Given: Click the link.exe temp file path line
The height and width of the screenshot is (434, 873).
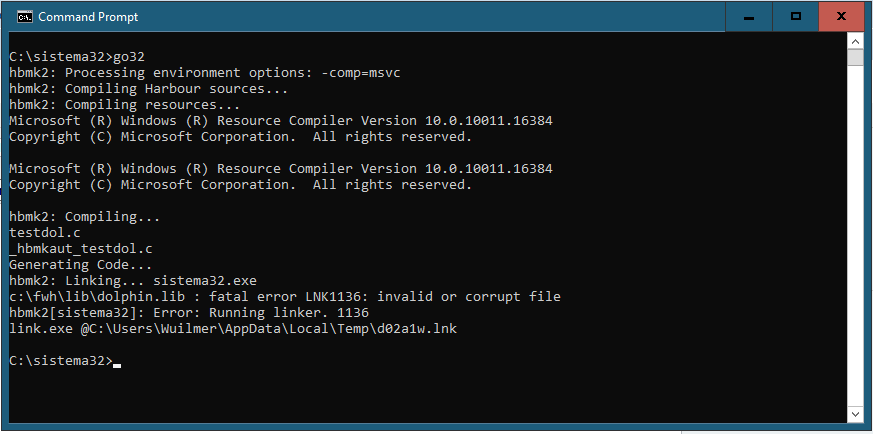Looking at the screenshot, I should tap(233, 329).
